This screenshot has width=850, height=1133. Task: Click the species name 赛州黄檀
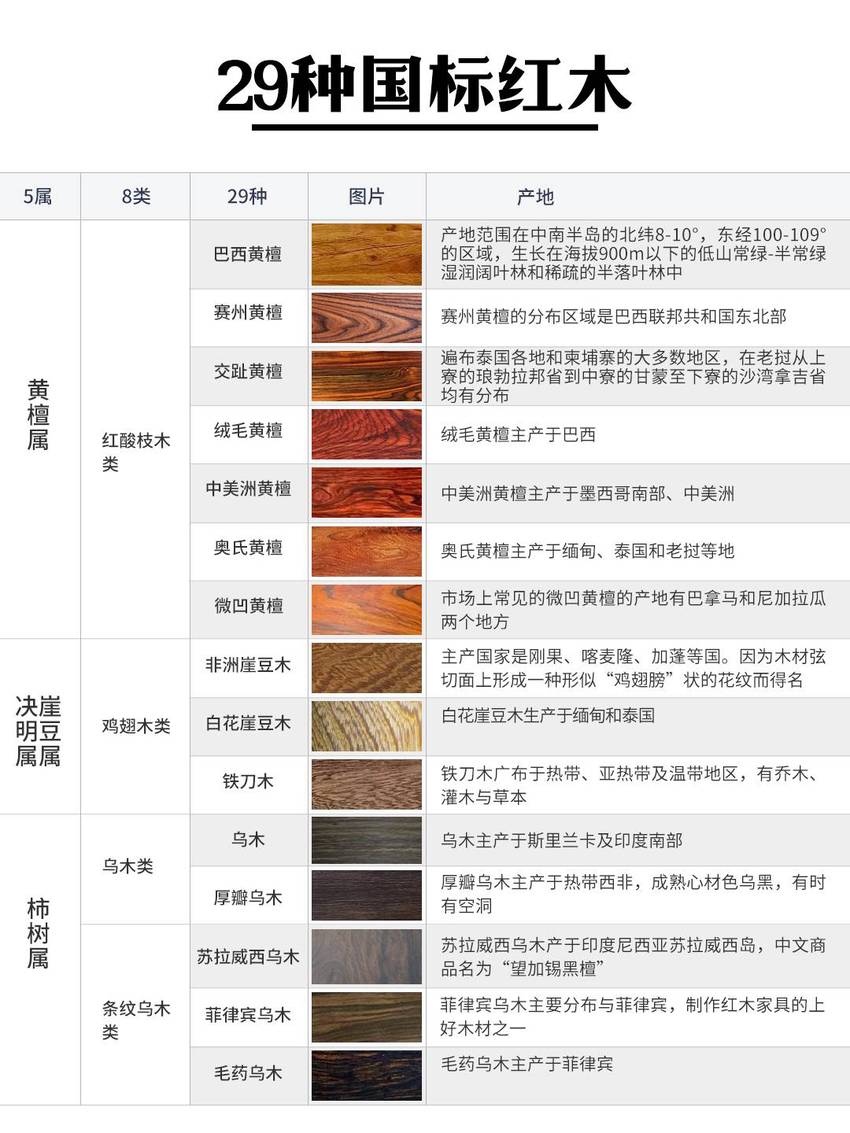[248, 312]
